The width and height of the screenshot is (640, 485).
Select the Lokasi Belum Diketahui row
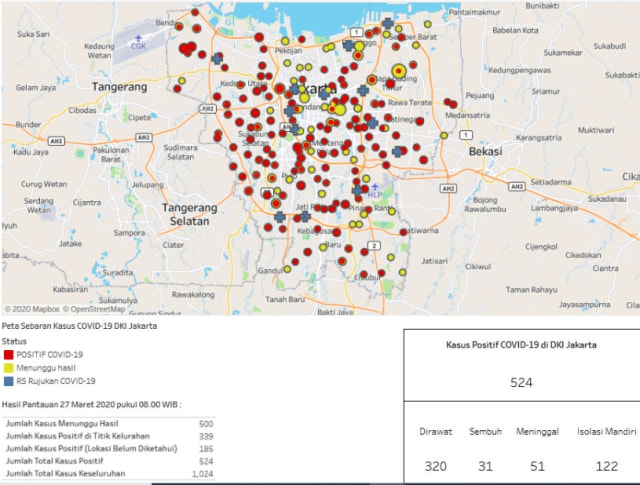click(x=109, y=449)
